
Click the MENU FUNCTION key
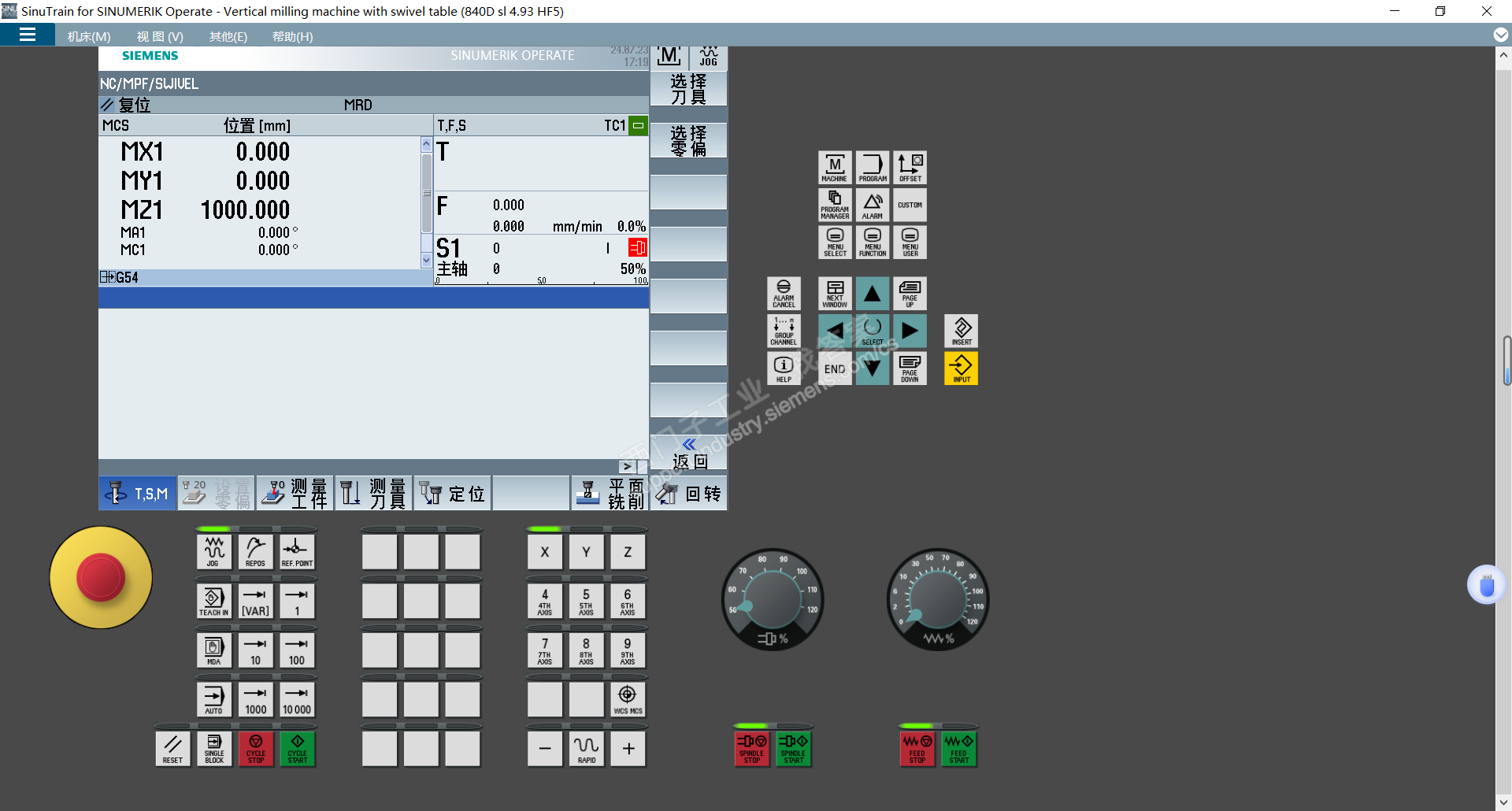point(873,243)
